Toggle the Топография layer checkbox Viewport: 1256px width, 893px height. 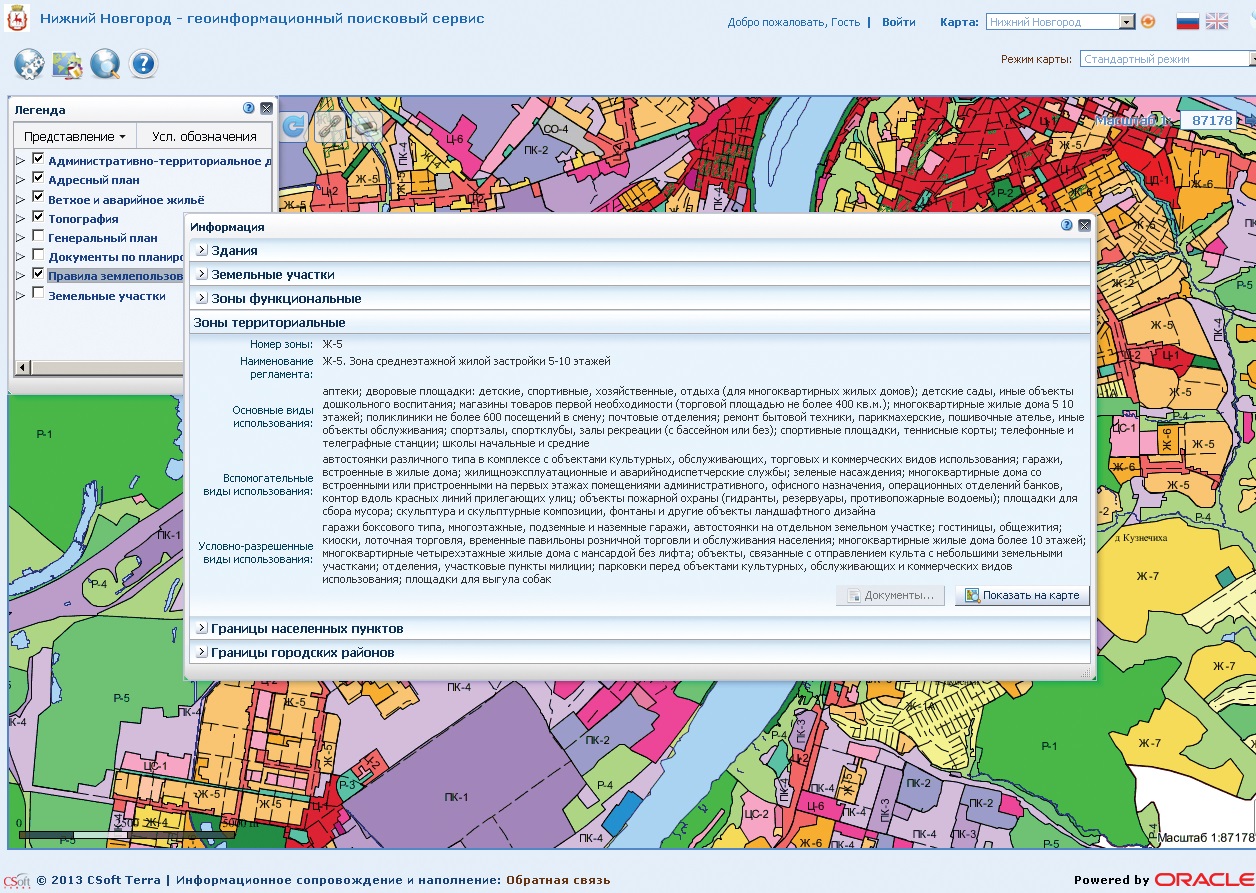click(38, 217)
